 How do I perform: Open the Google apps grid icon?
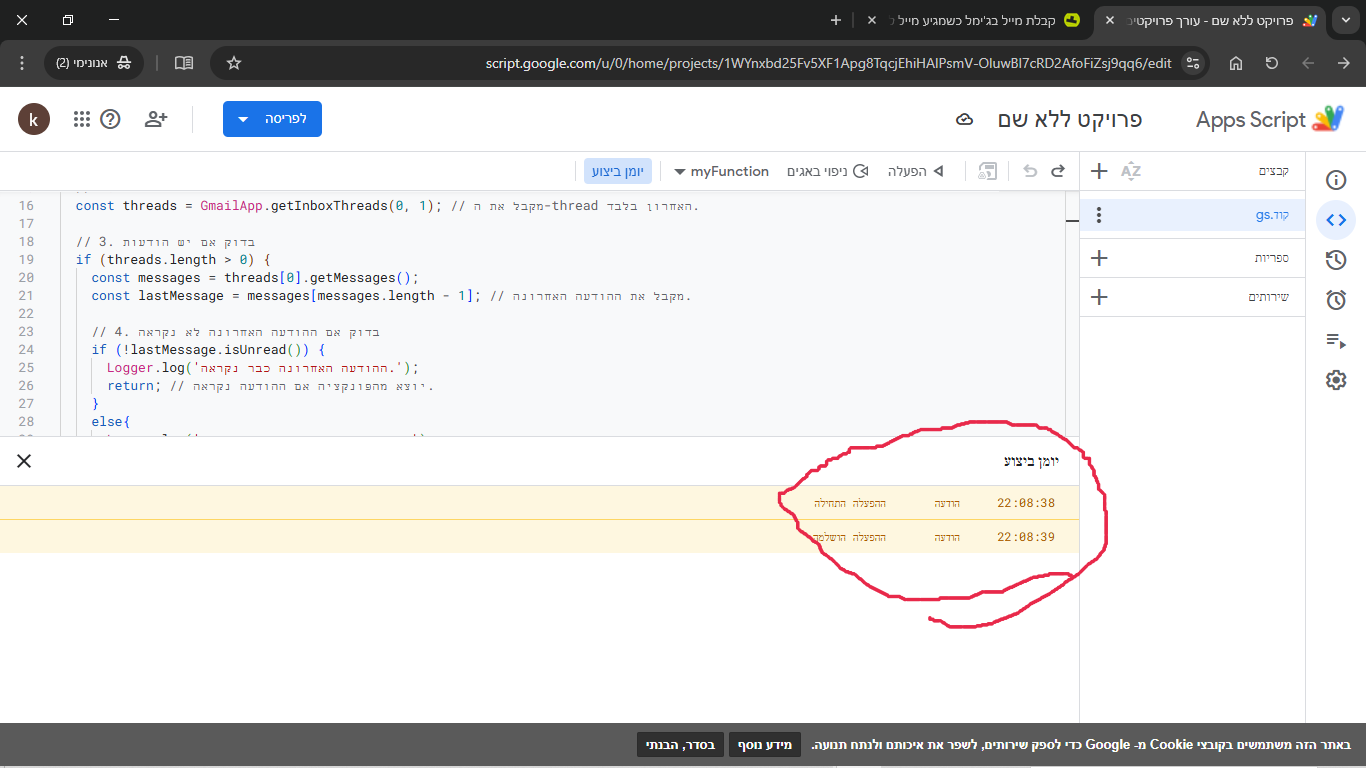83,119
